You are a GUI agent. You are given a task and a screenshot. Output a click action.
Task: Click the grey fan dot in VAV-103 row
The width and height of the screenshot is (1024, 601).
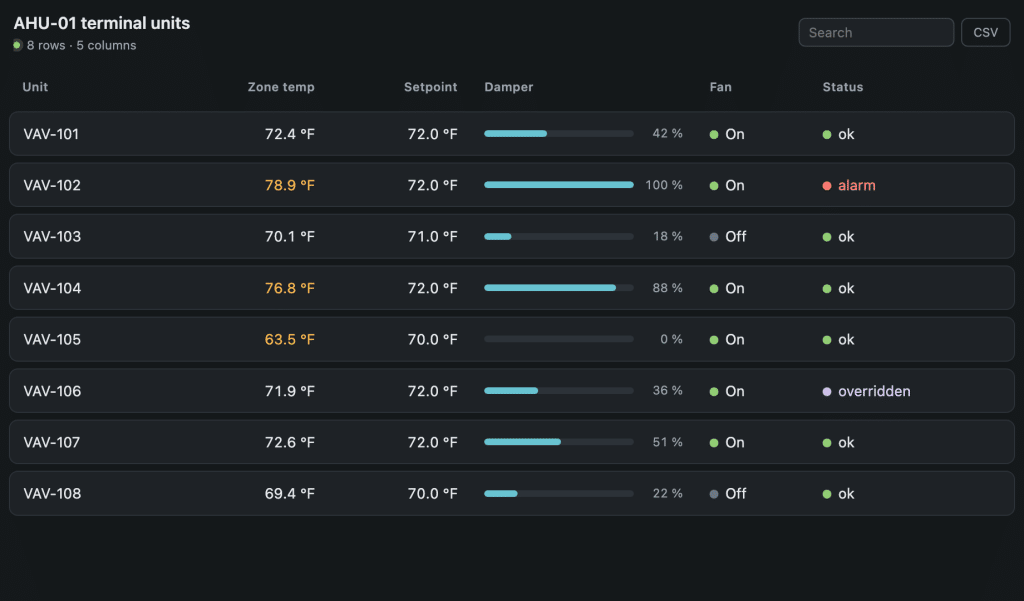[714, 237]
